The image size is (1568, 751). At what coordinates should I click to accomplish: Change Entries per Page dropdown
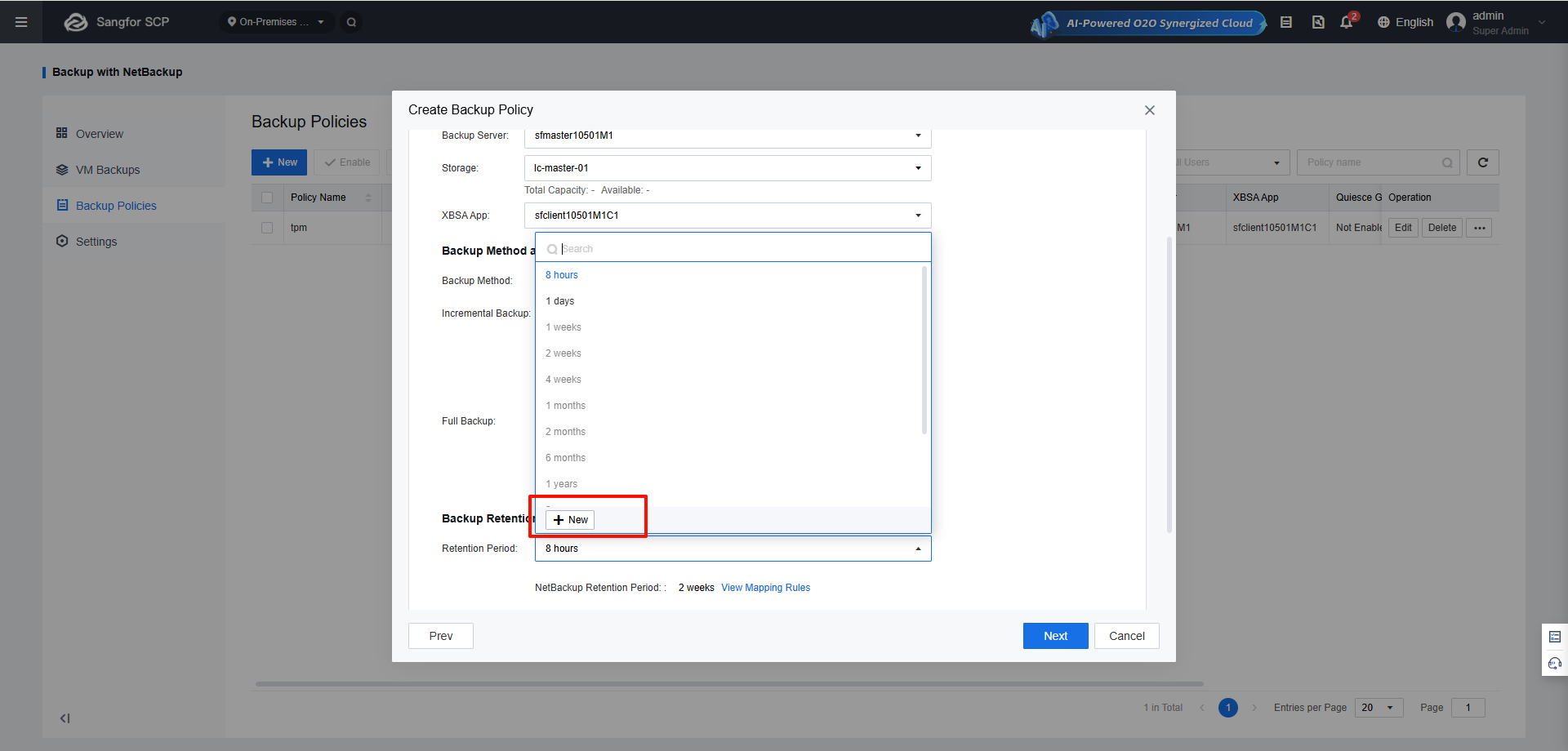pyautogui.click(x=1379, y=708)
